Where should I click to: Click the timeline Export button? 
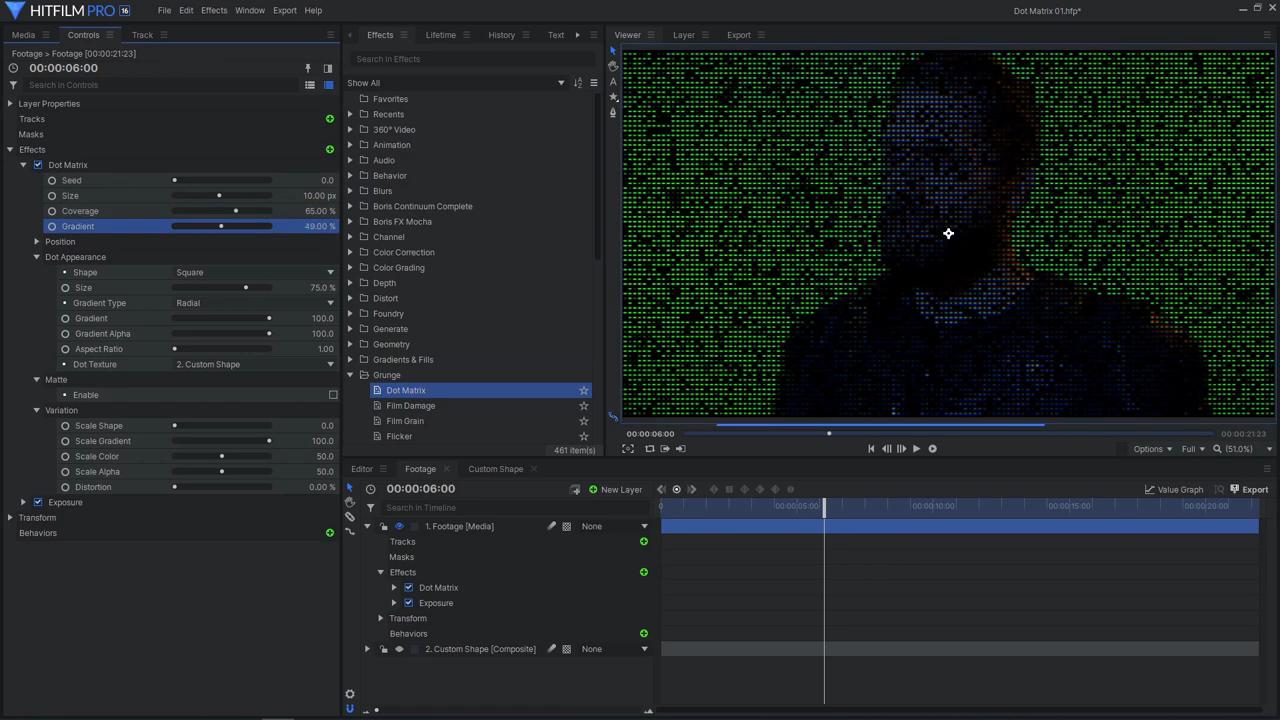coord(1249,490)
